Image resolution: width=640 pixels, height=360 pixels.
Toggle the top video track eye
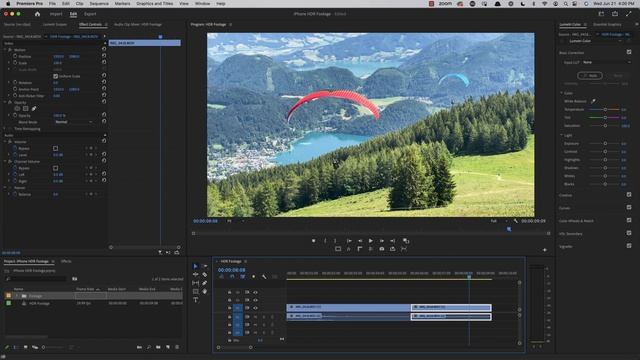coord(256,292)
